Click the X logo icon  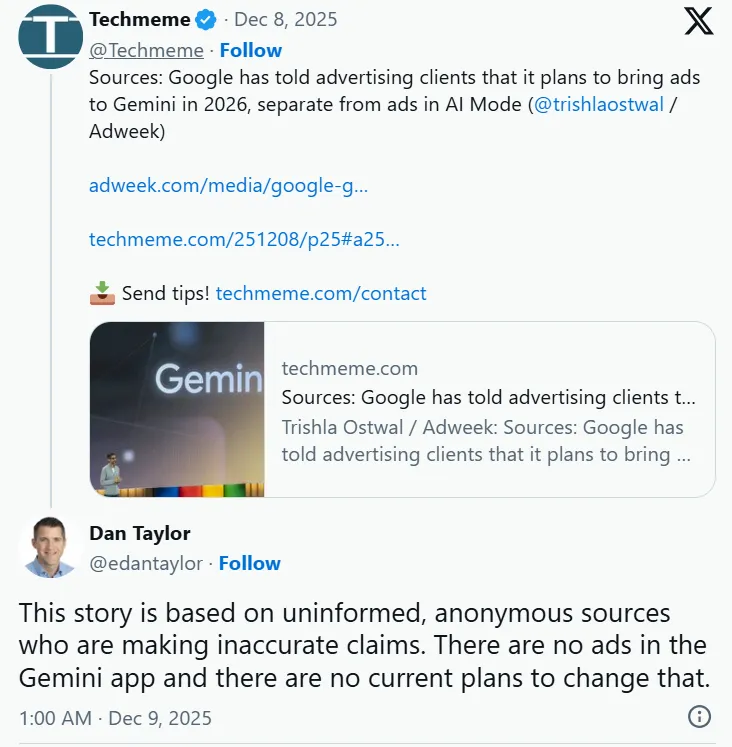[699, 22]
